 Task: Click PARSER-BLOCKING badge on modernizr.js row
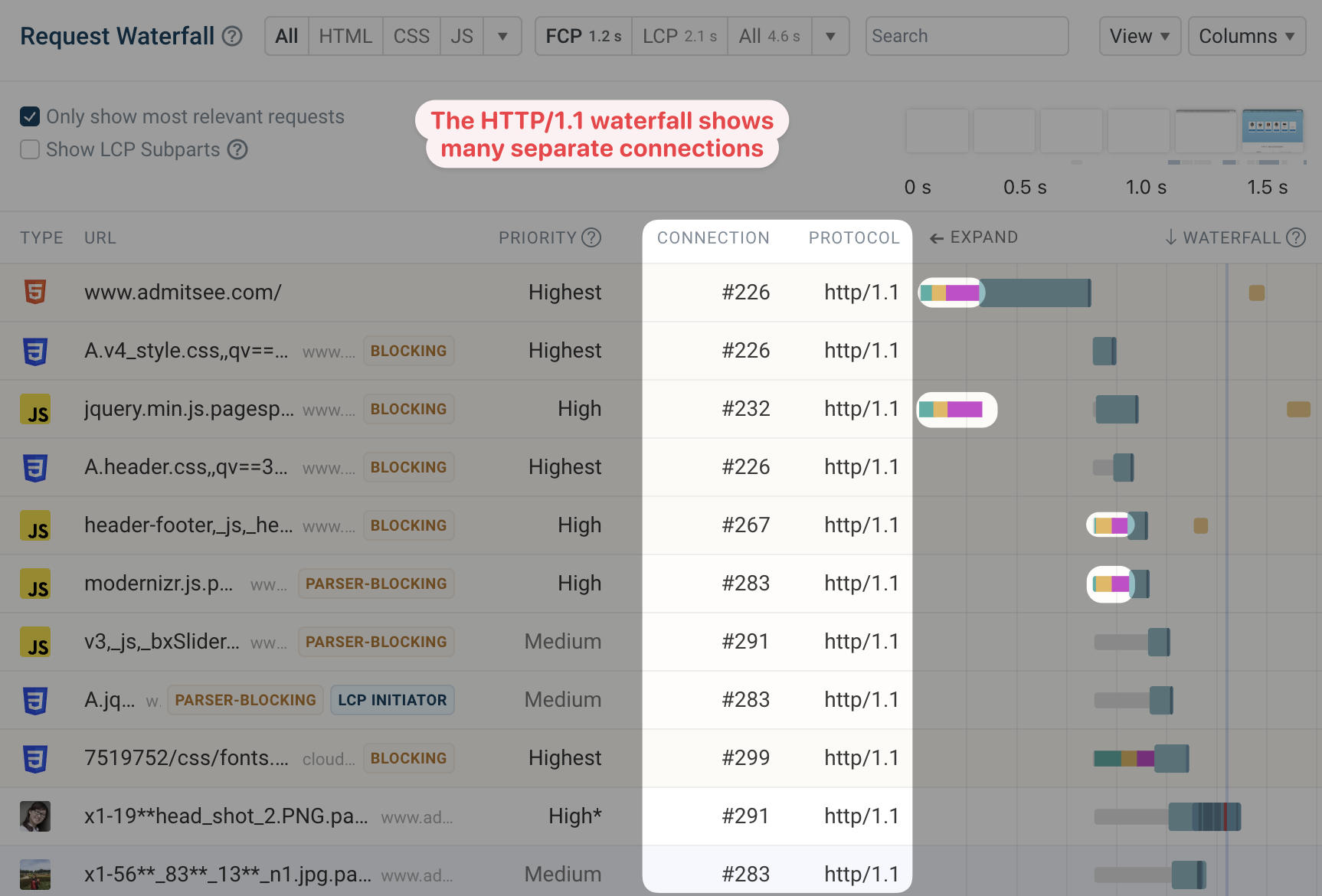click(376, 584)
